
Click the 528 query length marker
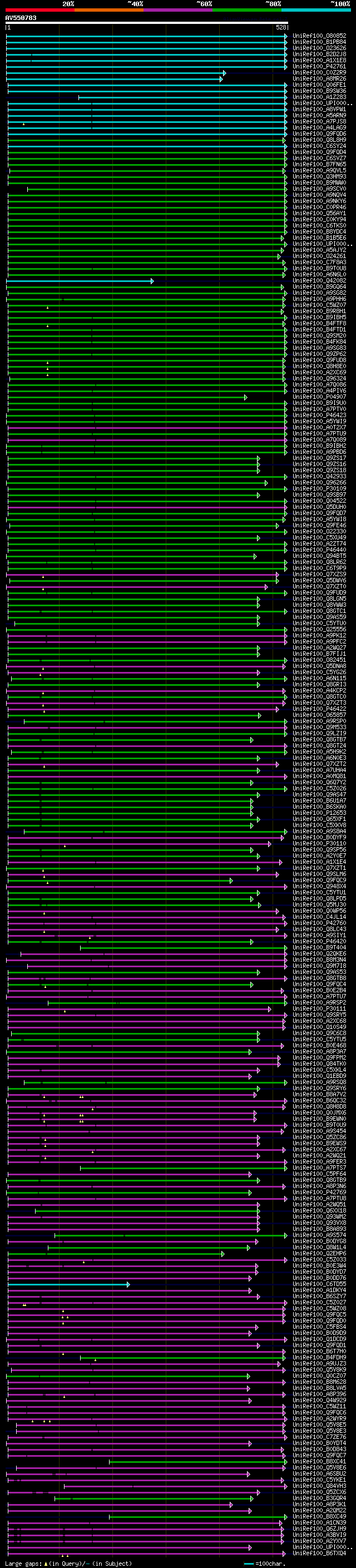coord(280,27)
